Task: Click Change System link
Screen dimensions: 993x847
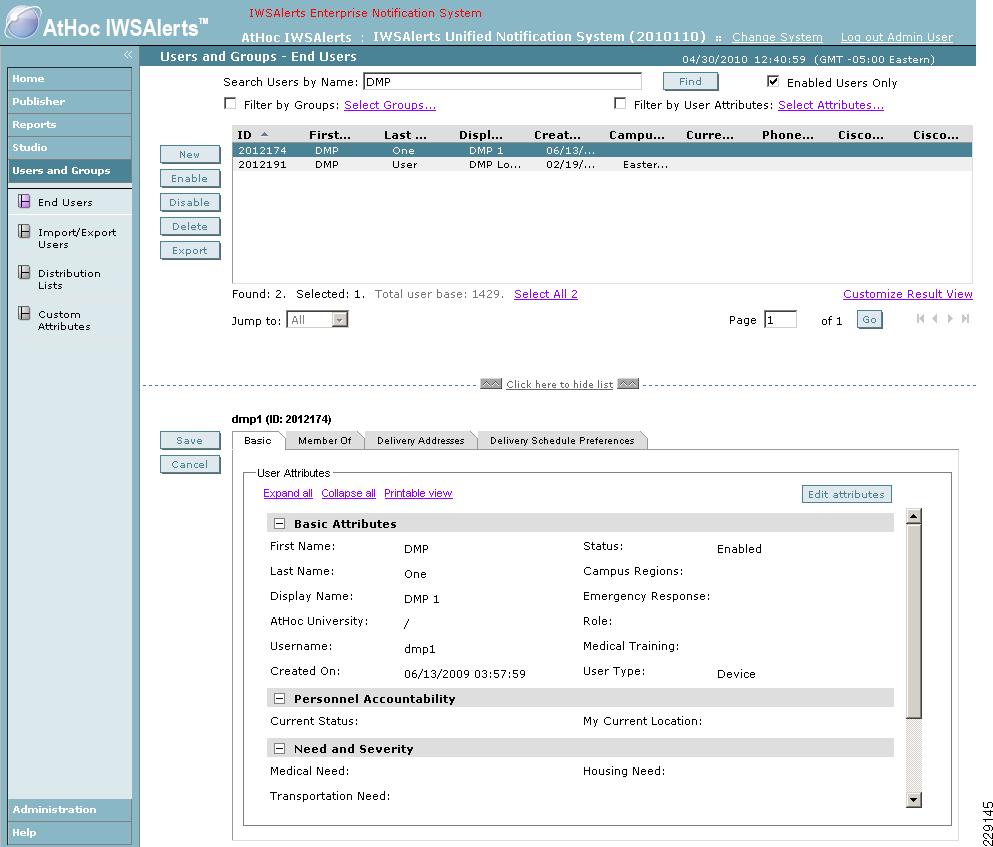Action: point(777,37)
